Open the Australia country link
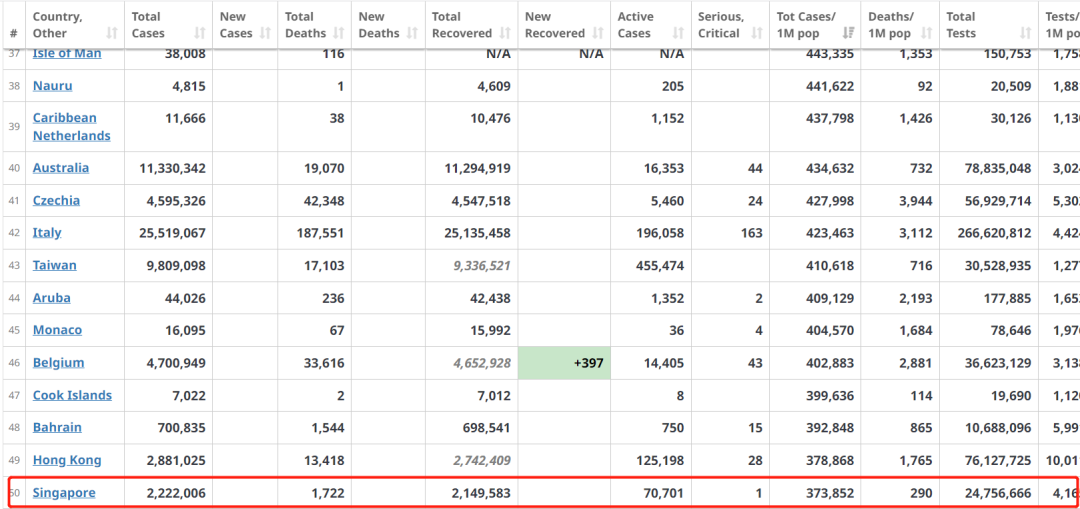The width and height of the screenshot is (1080, 509). [61, 168]
